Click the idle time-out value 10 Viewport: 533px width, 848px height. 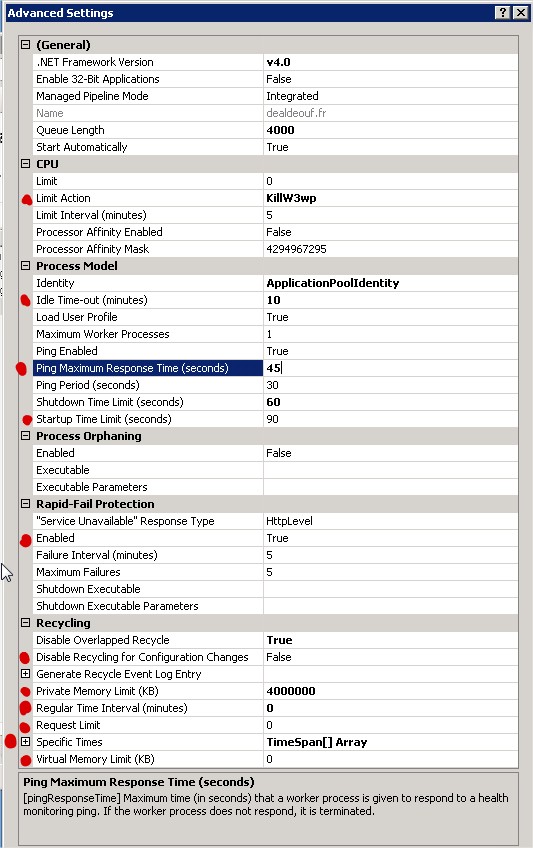tap(390, 300)
